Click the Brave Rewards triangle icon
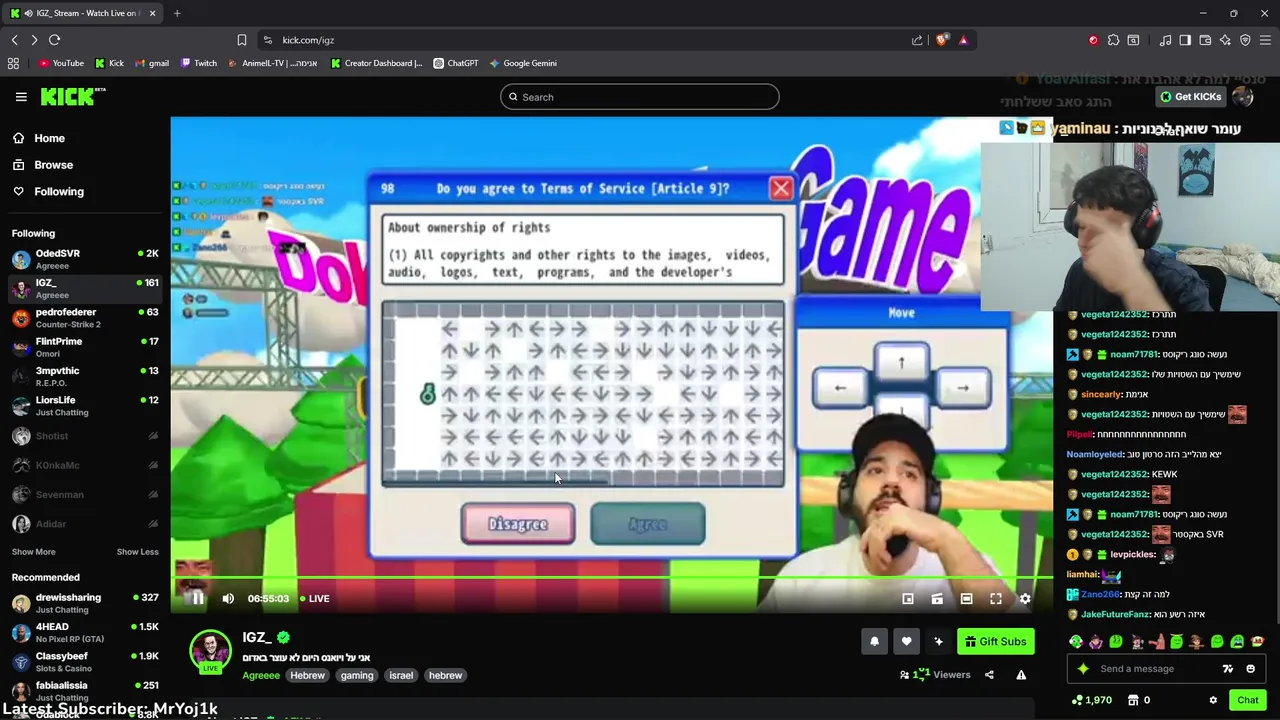This screenshot has width=1280, height=720. 963,40
